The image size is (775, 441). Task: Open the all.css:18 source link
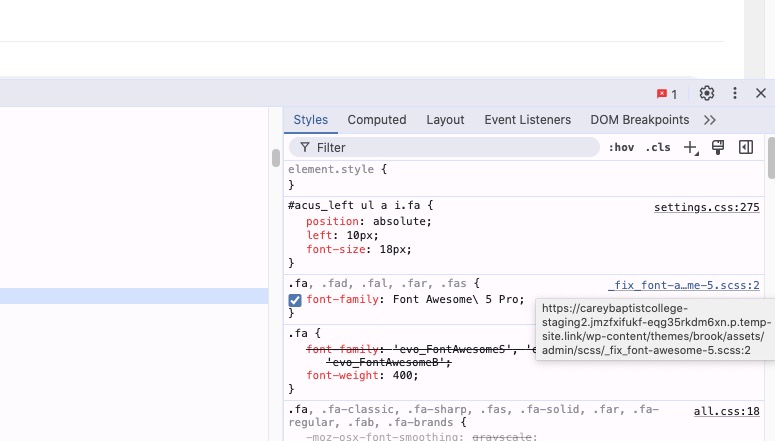pos(727,411)
